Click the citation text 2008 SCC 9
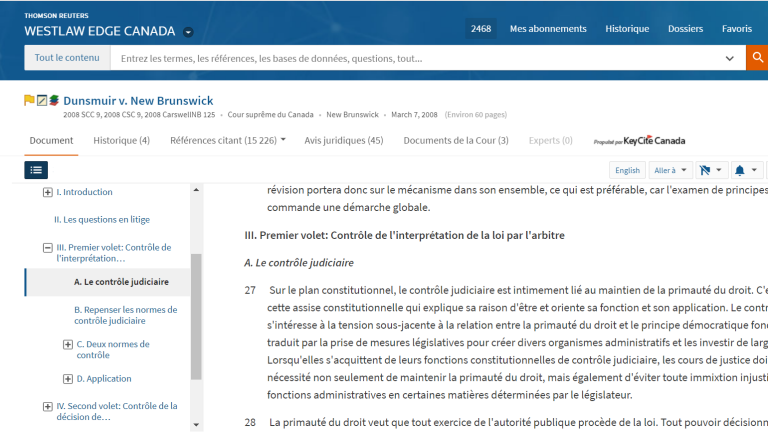 click(81, 115)
